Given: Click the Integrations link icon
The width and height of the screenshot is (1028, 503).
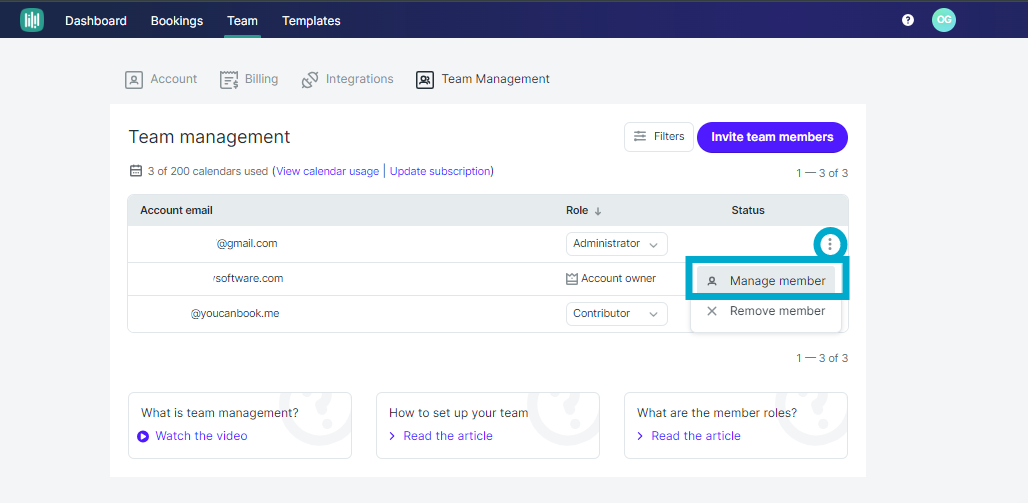Looking at the screenshot, I should point(310,80).
